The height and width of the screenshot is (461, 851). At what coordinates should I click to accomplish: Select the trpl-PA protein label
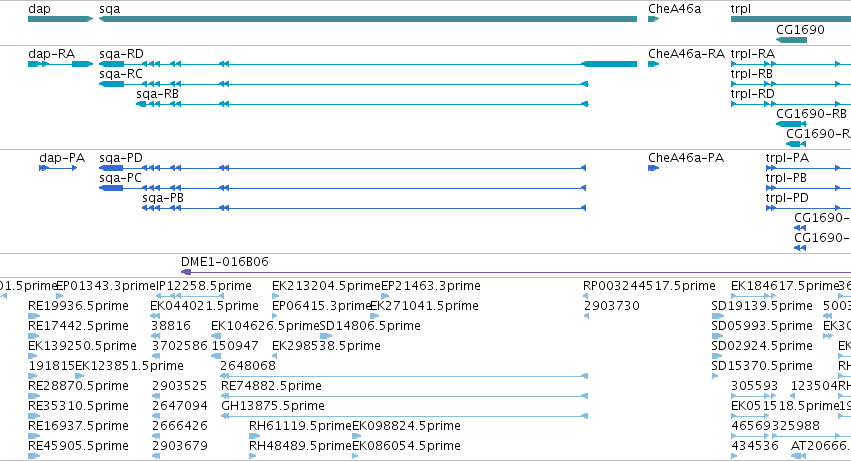pos(787,158)
